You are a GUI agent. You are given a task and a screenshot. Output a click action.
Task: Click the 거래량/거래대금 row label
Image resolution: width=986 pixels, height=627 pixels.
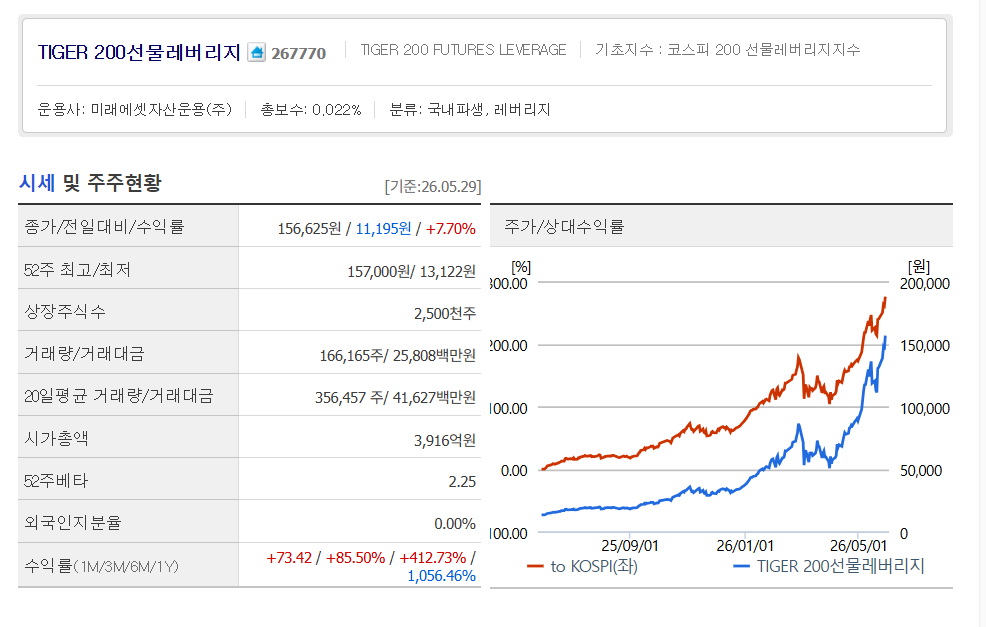click(84, 353)
